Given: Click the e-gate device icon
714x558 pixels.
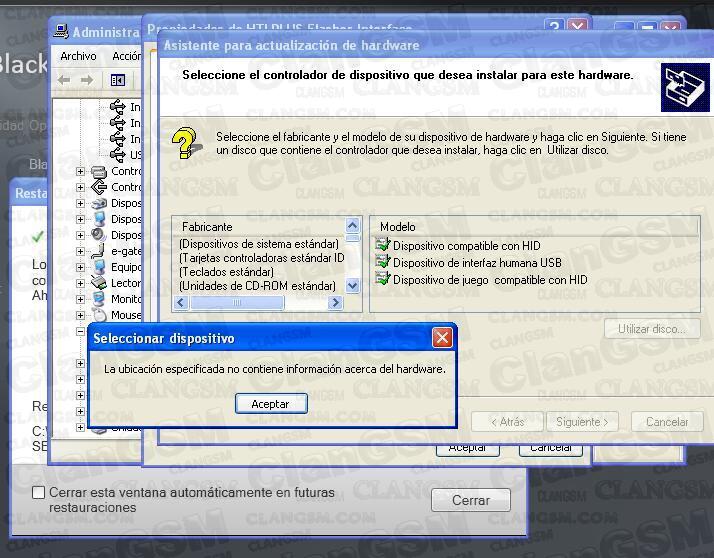Looking at the screenshot, I should tap(99, 251).
